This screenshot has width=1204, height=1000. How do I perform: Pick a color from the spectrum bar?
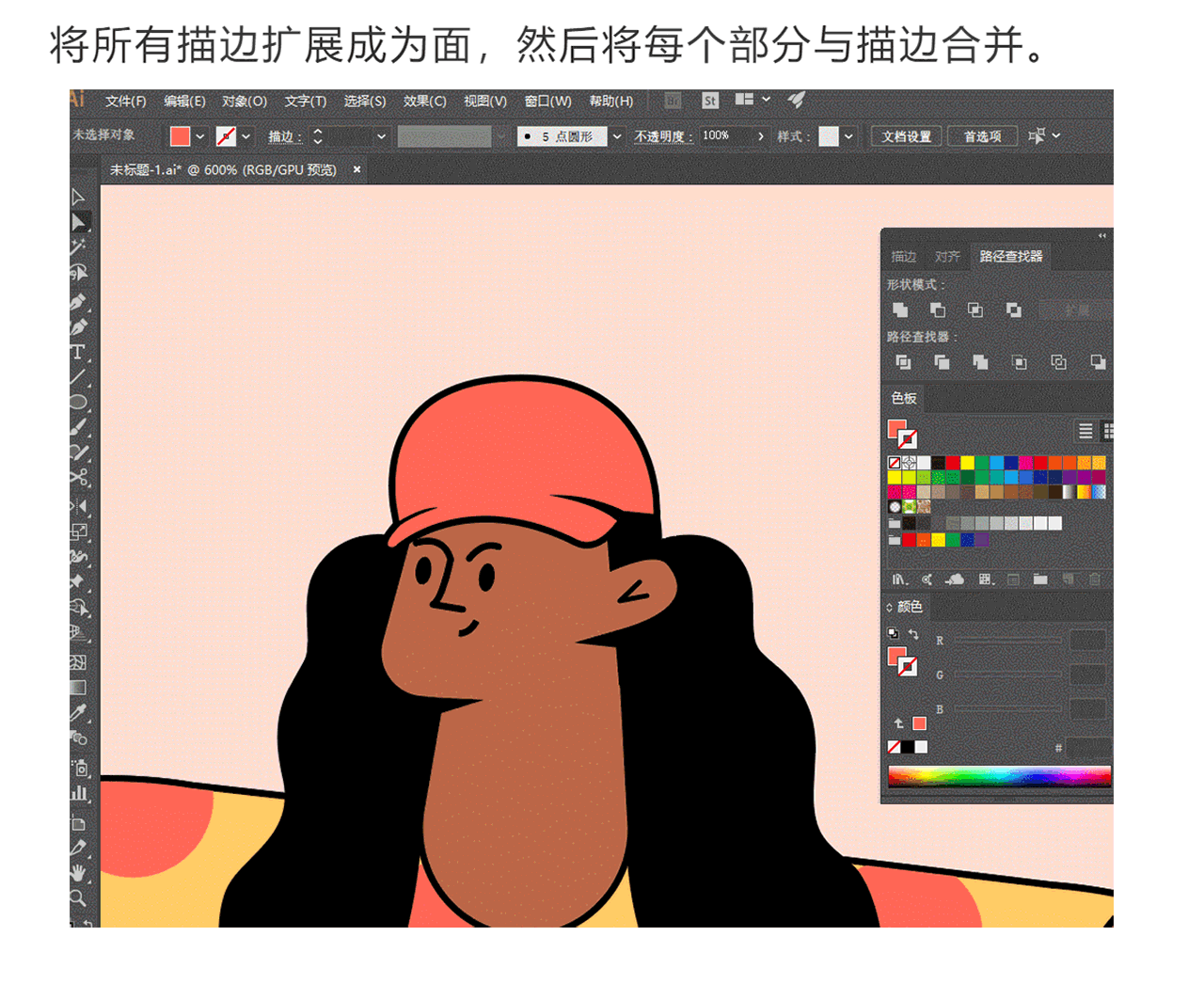[999, 776]
